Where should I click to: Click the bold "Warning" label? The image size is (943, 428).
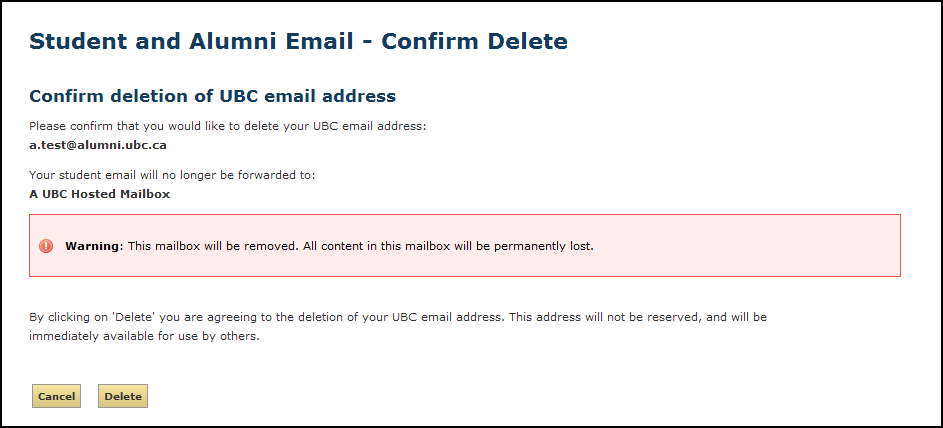coord(92,245)
